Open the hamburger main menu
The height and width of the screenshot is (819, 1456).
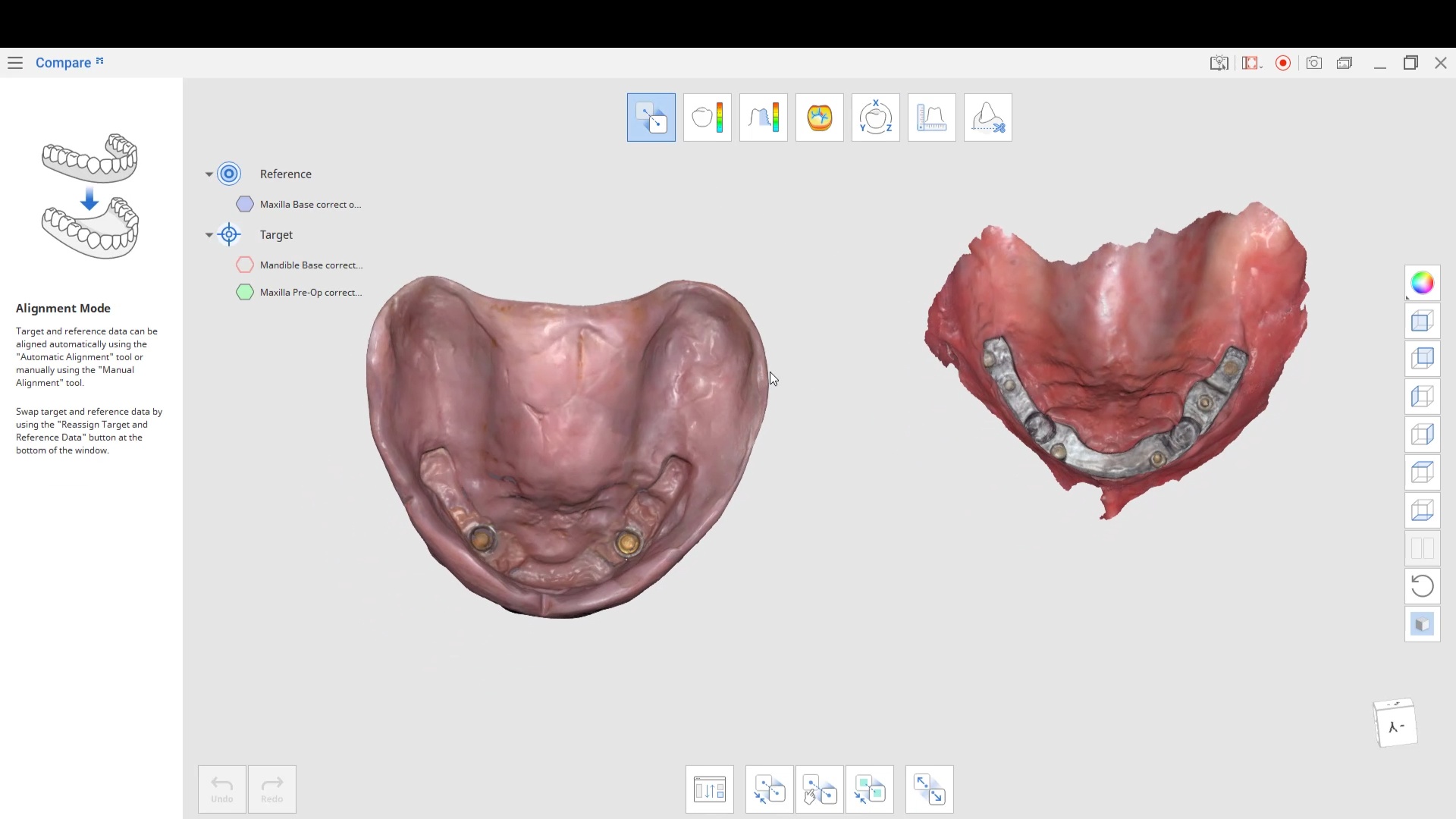tap(15, 63)
